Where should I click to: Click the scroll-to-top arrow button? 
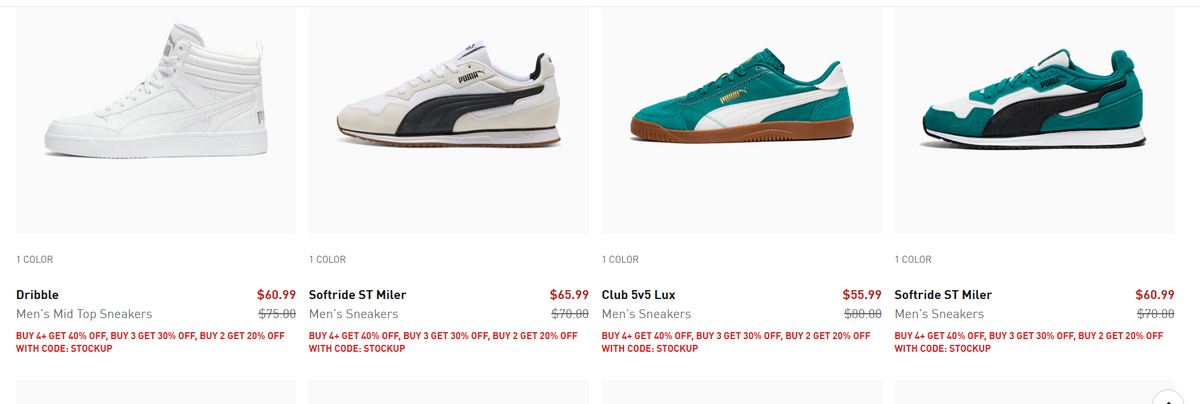pyautogui.click(x=1167, y=397)
